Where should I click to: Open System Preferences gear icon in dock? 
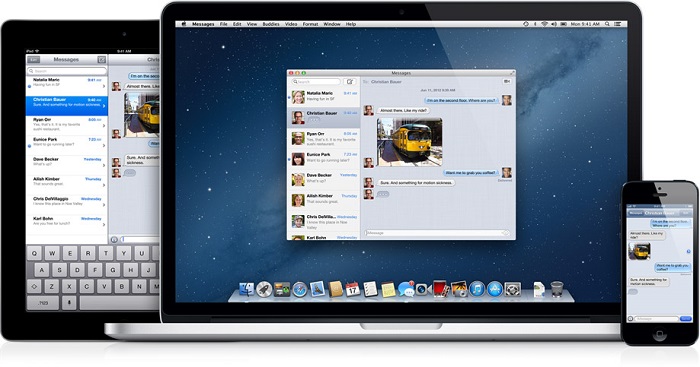click(x=512, y=289)
